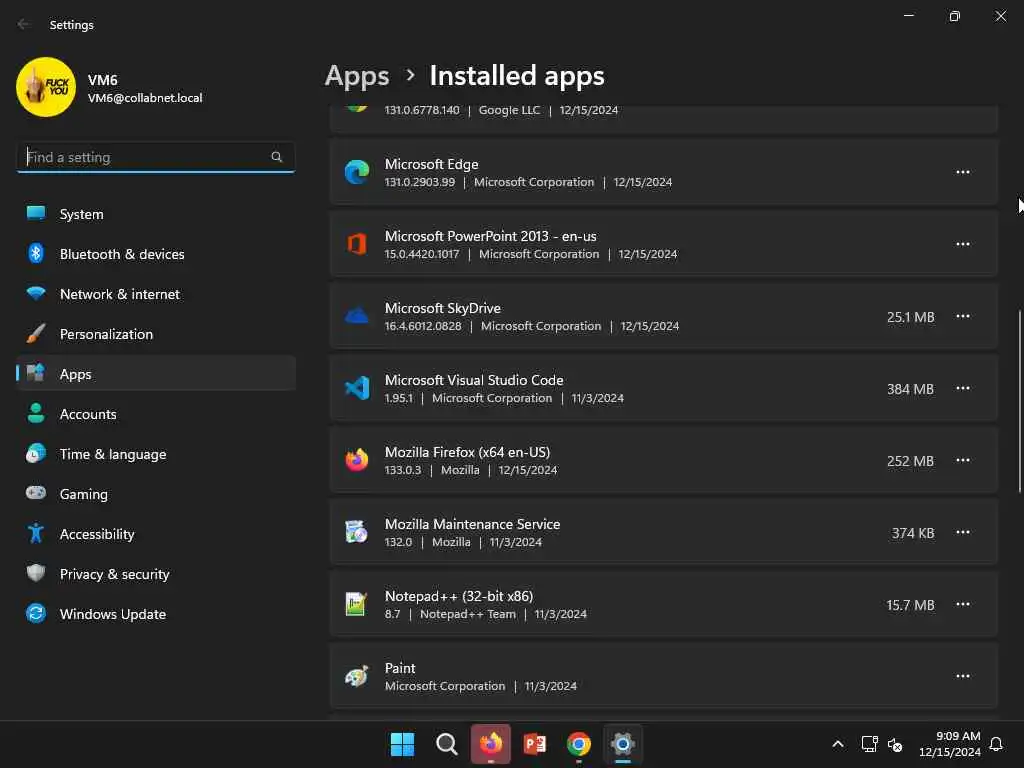
Task: Open more options for Notepad++
Action: pyautogui.click(x=963, y=604)
